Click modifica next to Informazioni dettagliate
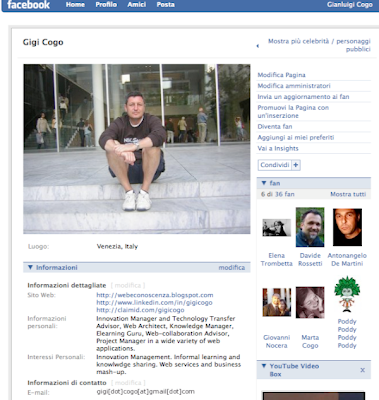The width and height of the screenshot is (379, 400). [128, 285]
